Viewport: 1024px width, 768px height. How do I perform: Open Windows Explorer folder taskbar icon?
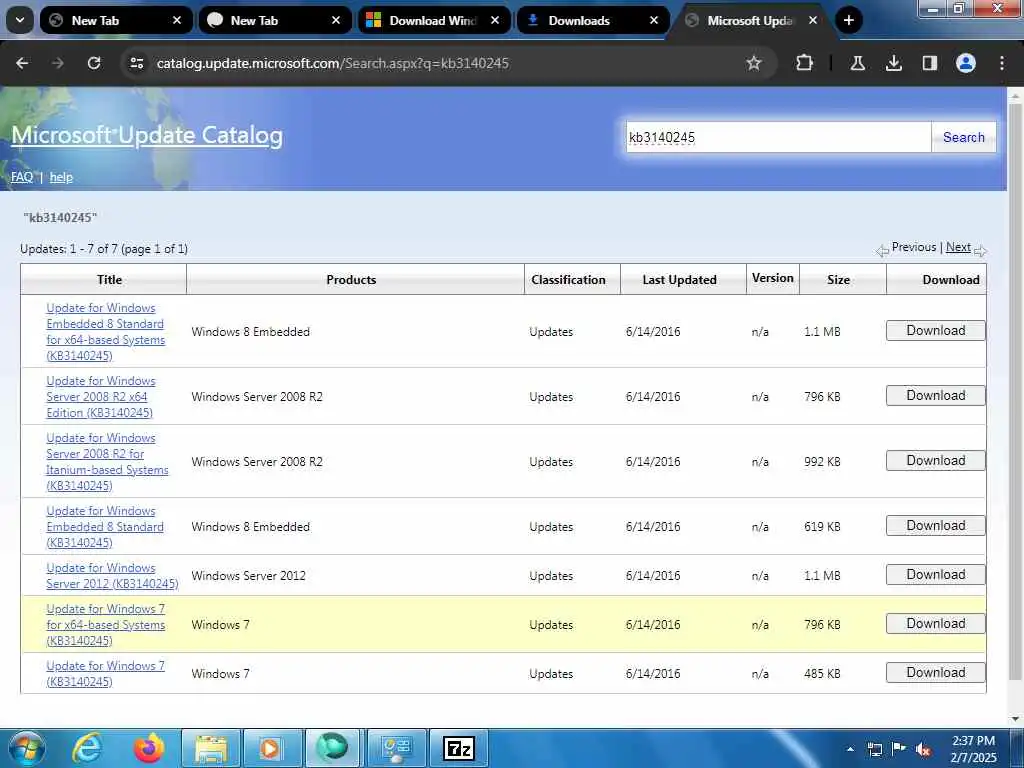click(x=211, y=748)
